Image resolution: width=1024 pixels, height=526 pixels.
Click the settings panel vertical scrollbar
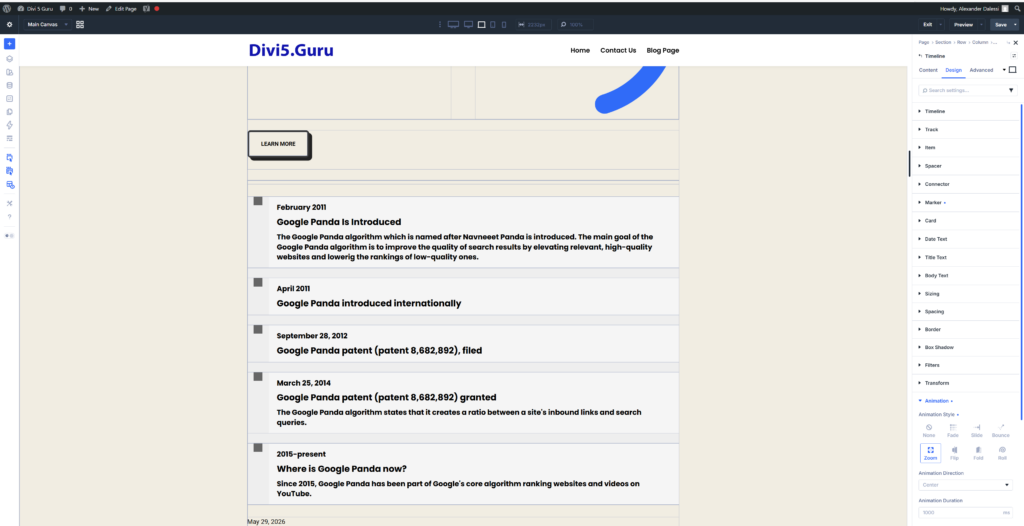tap(1021, 261)
